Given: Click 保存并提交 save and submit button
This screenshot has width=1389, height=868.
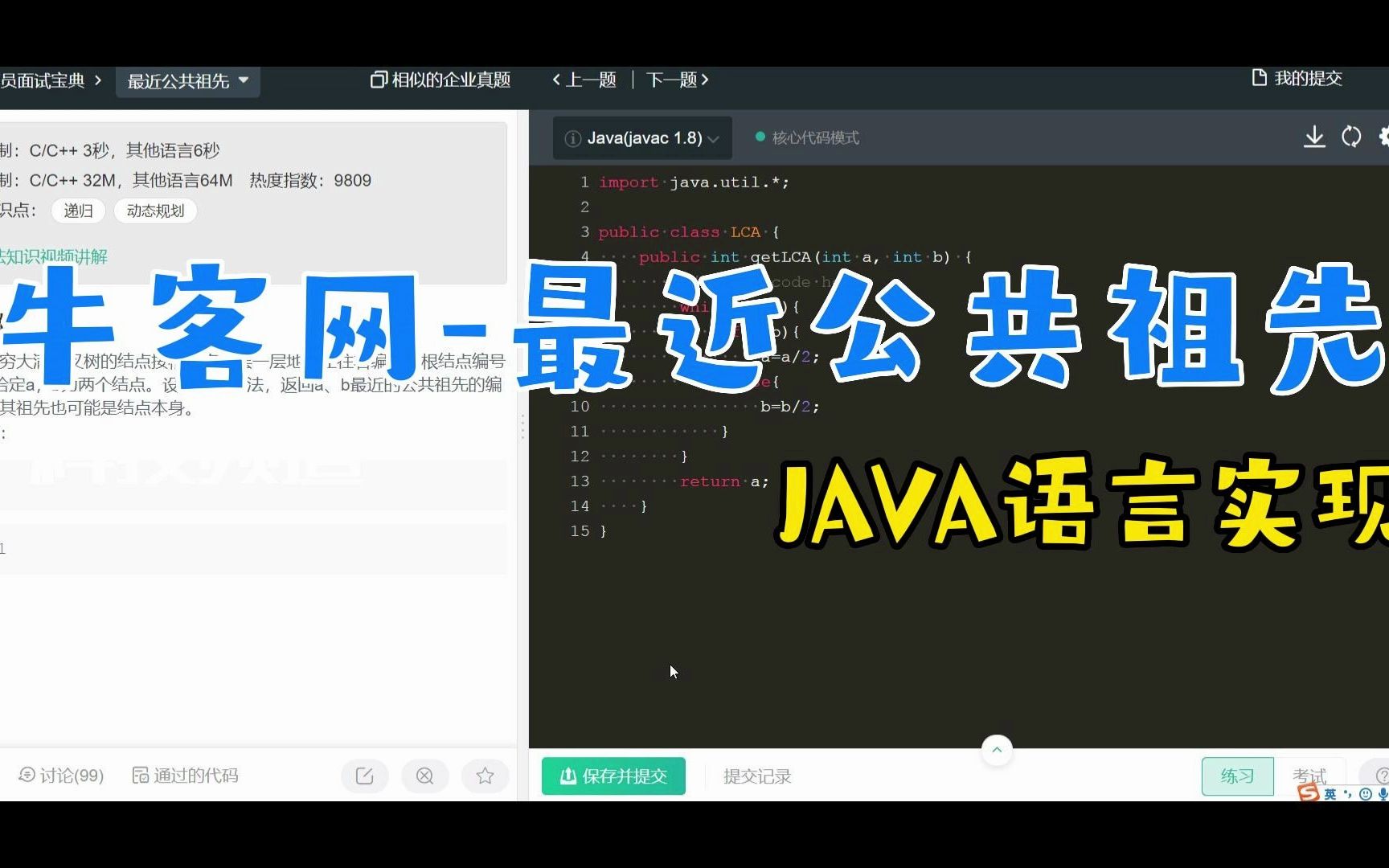Looking at the screenshot, I should point(613,776).
